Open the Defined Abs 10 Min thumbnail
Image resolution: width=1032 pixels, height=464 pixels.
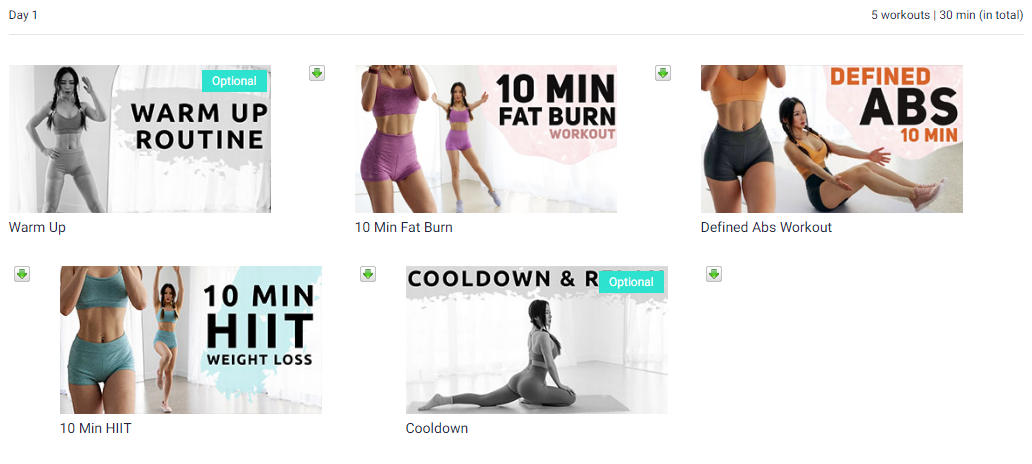click(832, 139)
